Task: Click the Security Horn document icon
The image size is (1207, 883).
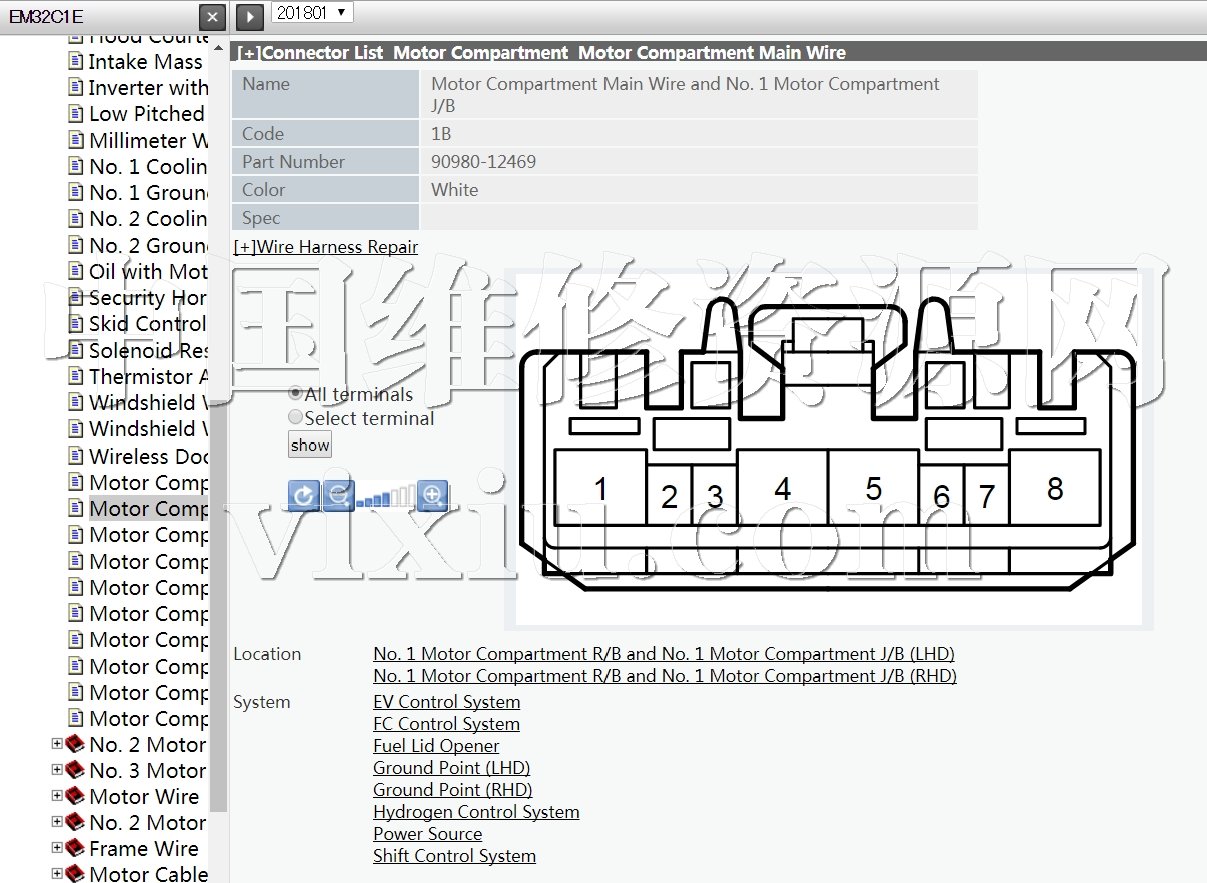Action: pos(76,297)
